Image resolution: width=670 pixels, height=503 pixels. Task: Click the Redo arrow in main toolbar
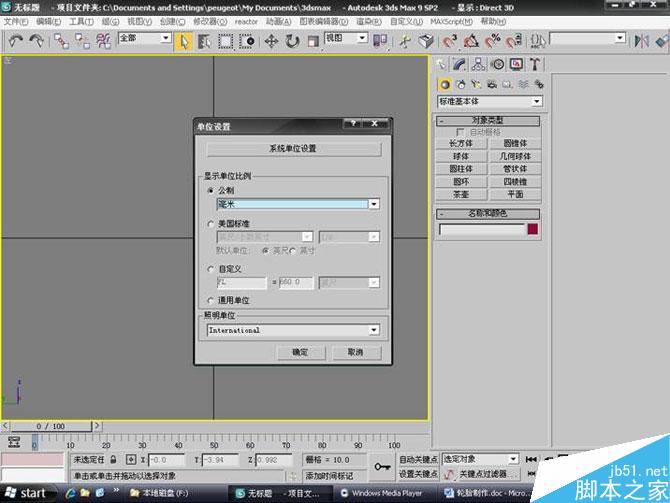(x=37, y=41)
